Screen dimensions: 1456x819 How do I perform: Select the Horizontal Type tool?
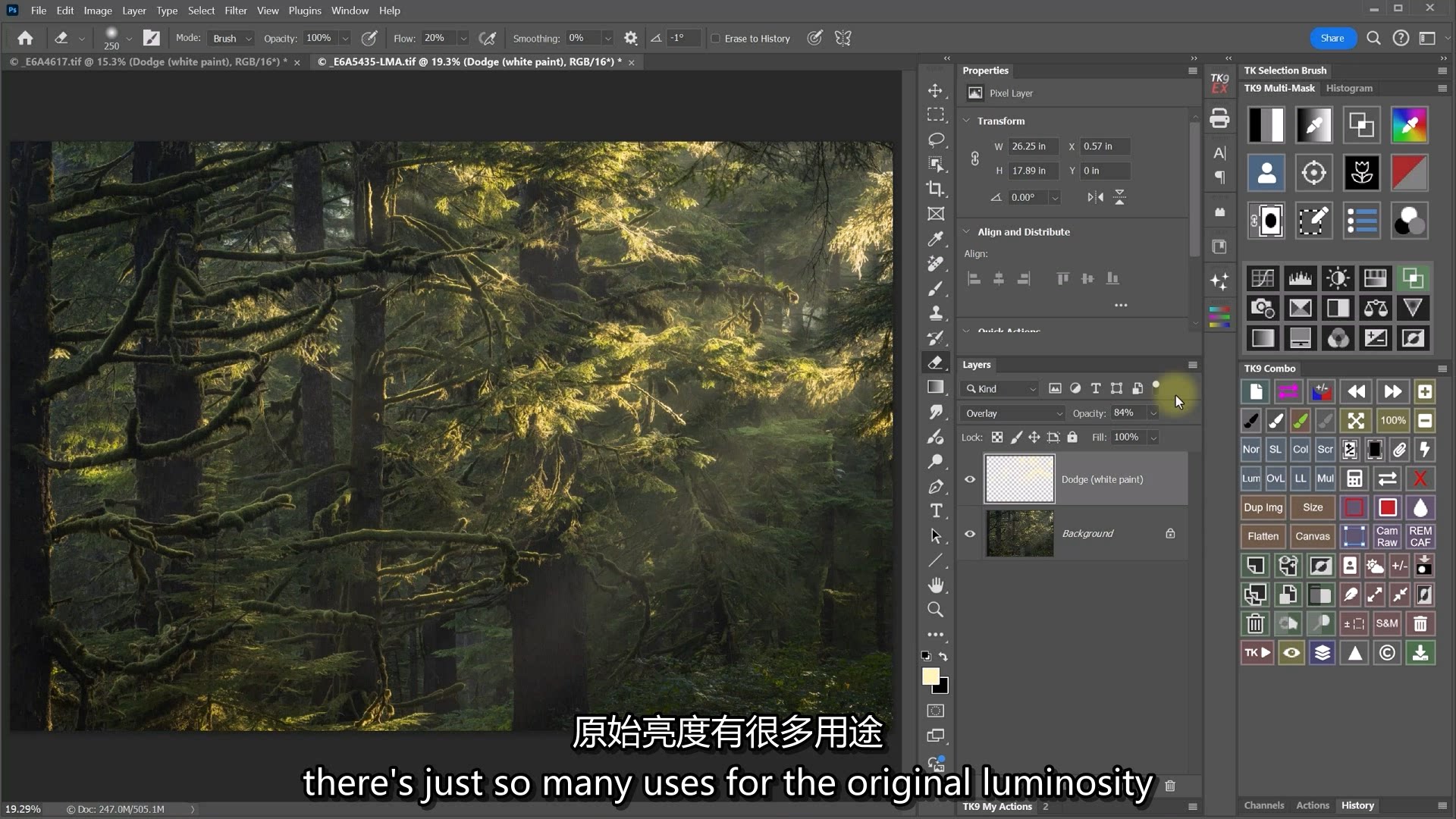(x=936, y=510)
